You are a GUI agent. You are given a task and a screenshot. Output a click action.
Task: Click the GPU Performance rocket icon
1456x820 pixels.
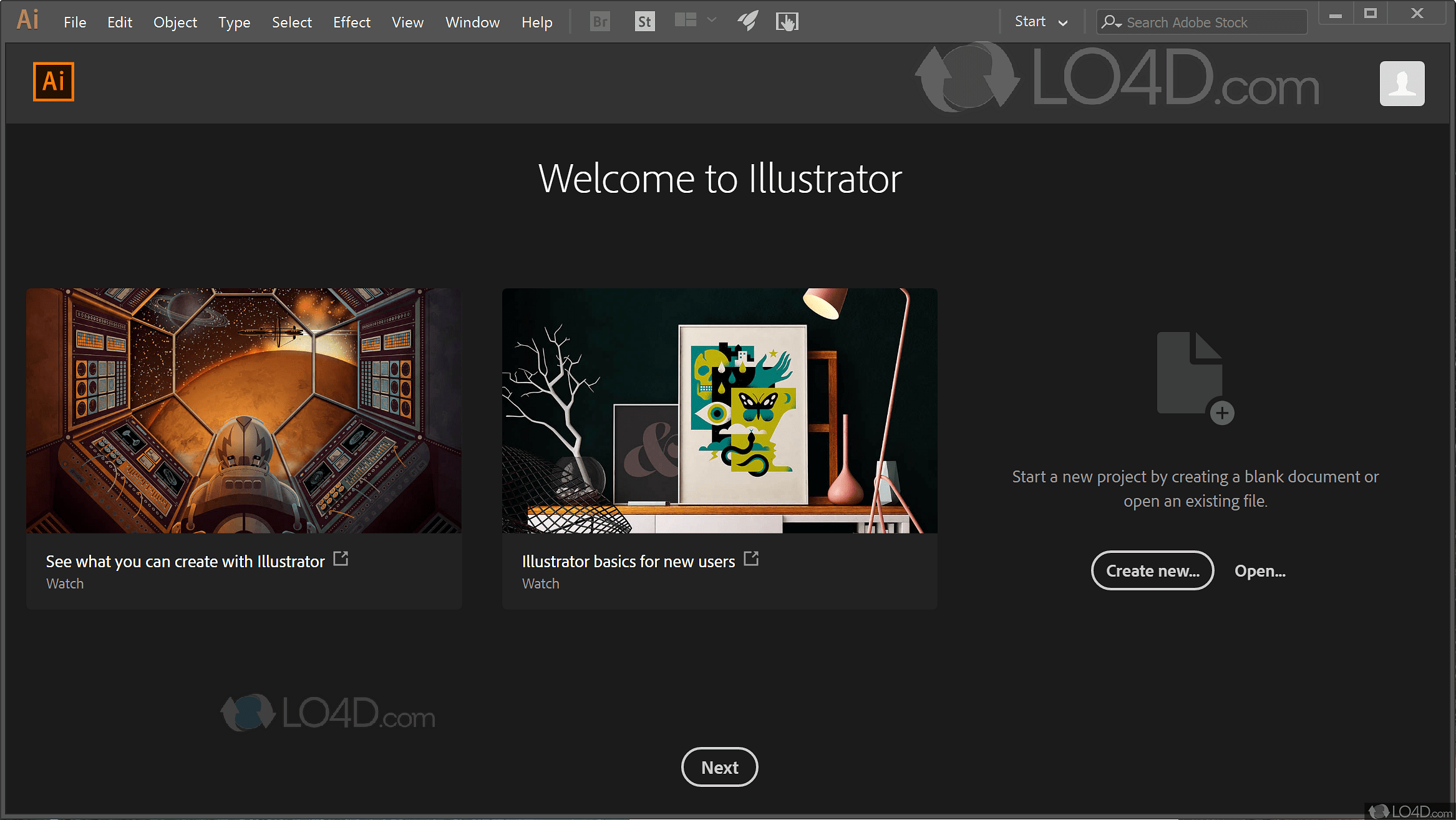[x=747, y=21]
